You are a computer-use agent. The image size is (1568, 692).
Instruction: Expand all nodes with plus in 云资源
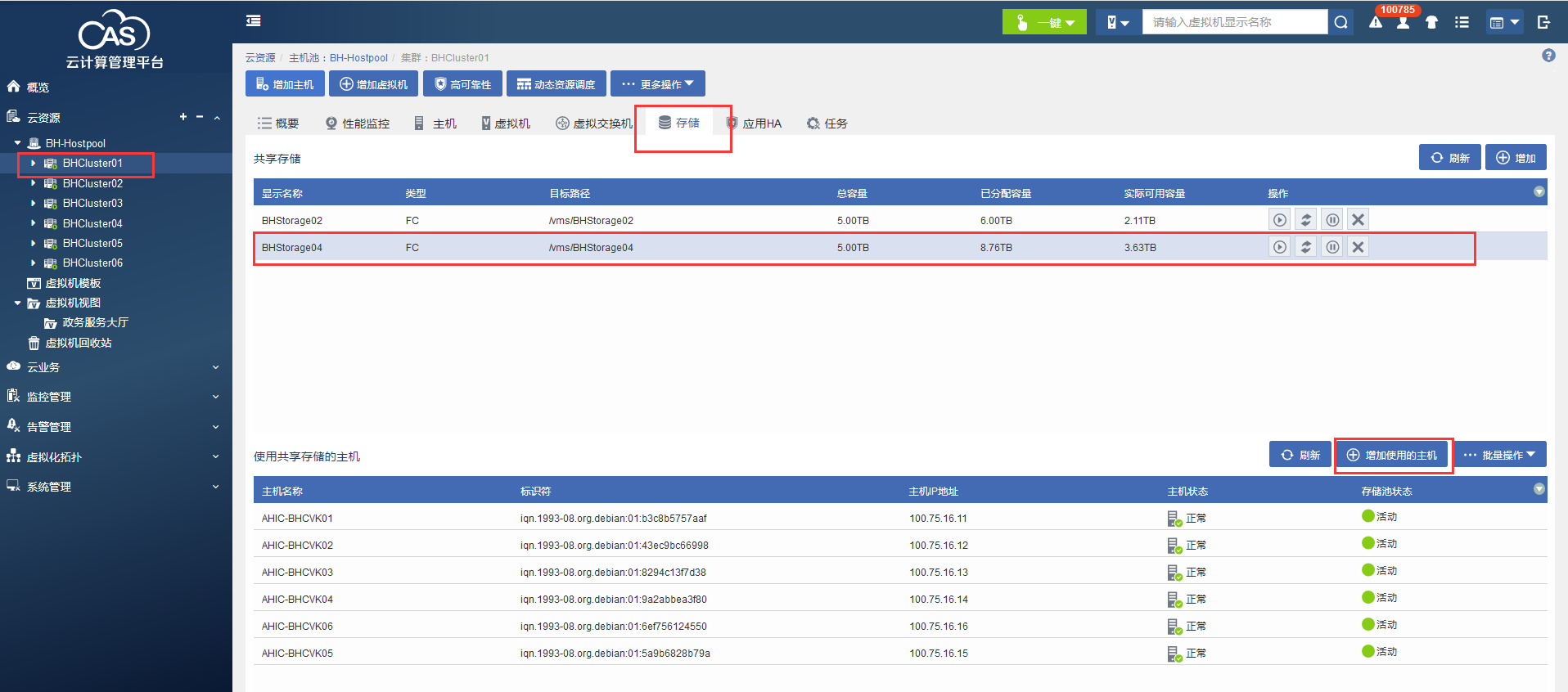click(183, 117)
